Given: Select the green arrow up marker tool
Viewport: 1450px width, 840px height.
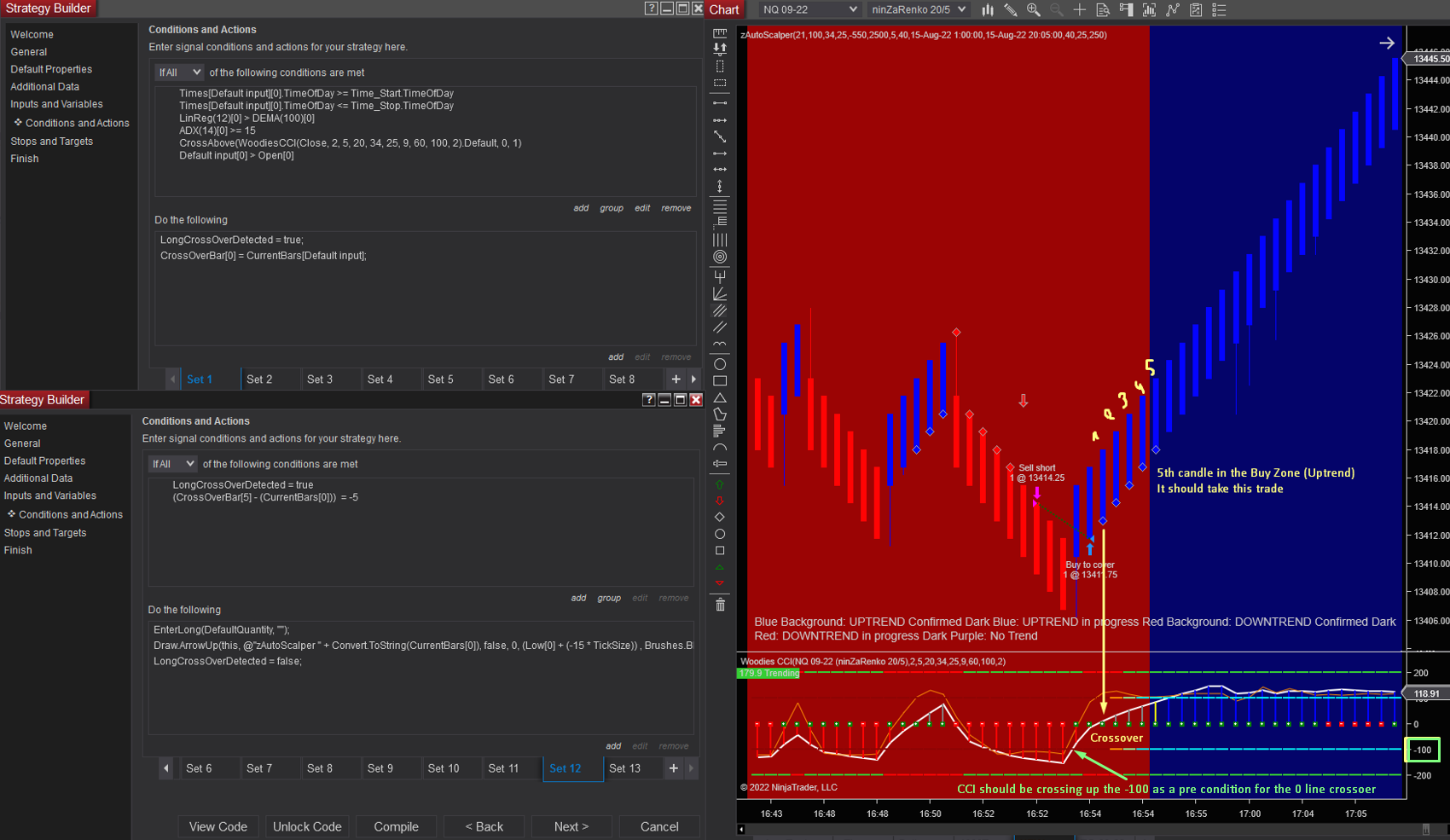Looking at the screenshot, I should (x=720, y=484).
